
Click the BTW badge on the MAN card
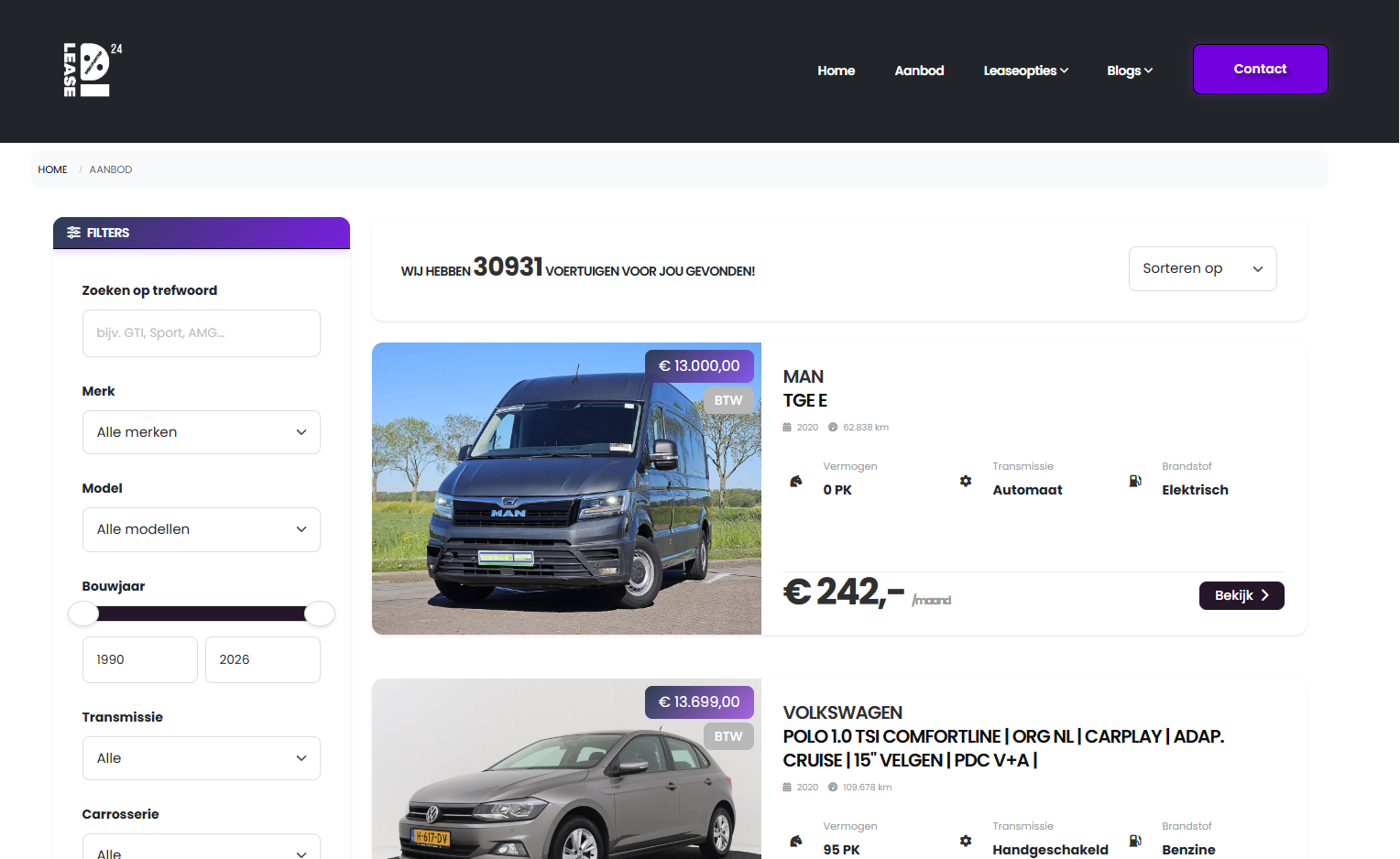click(x=728, y=400)
